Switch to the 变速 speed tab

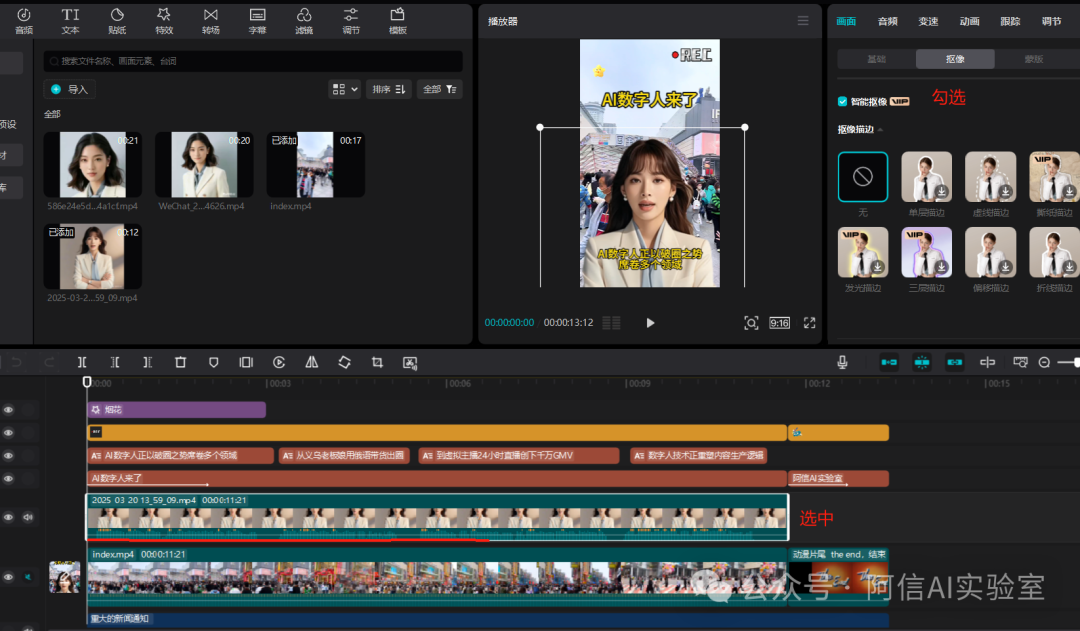click(928, 21)
